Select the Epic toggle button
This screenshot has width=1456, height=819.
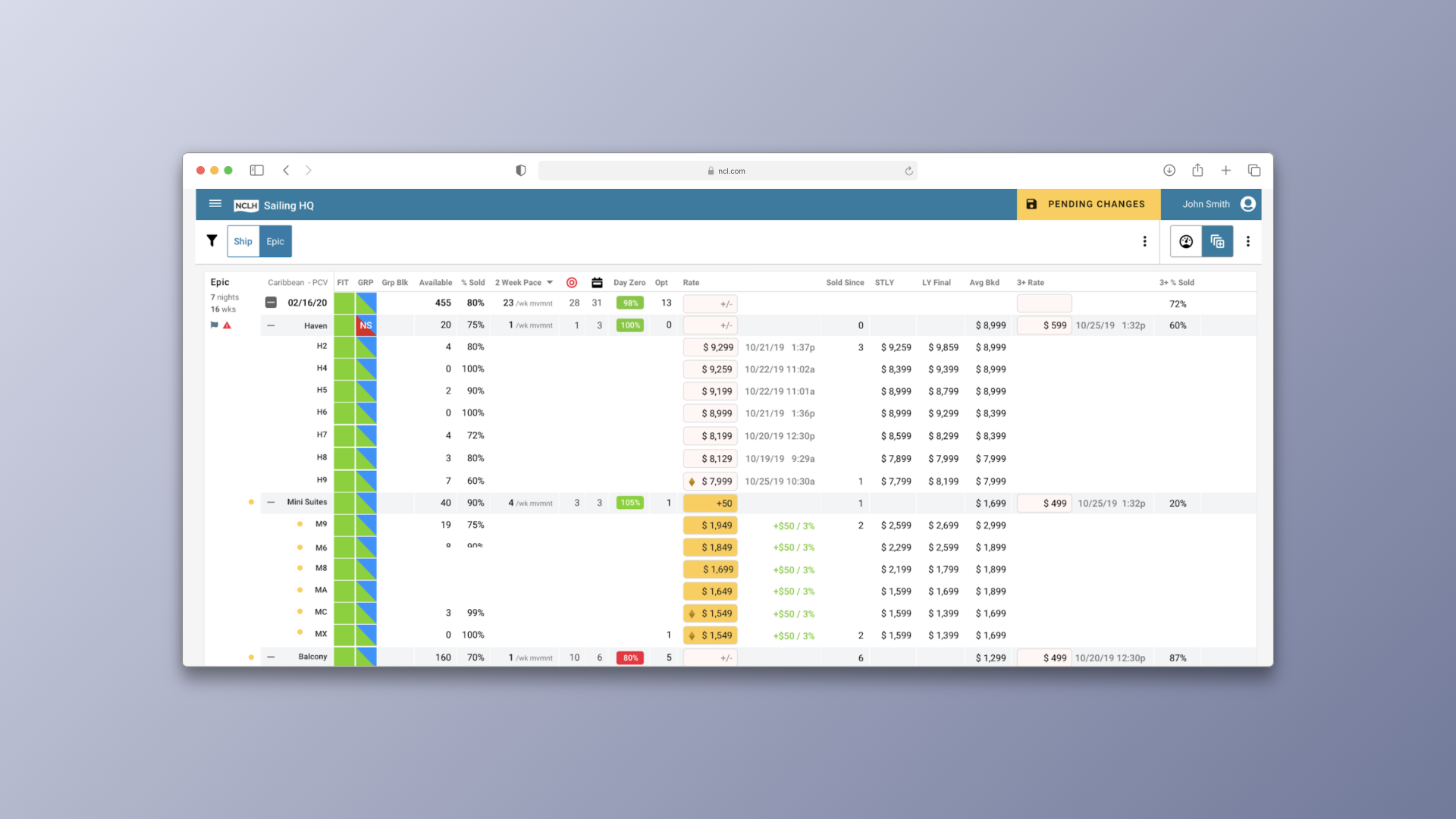pyautogui.click(x=275, y=241)
